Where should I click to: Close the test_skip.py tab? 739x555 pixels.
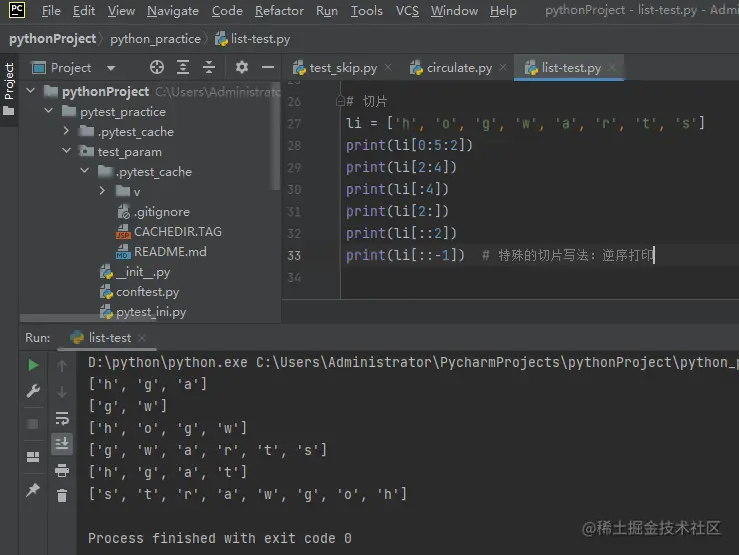[388, 67]
